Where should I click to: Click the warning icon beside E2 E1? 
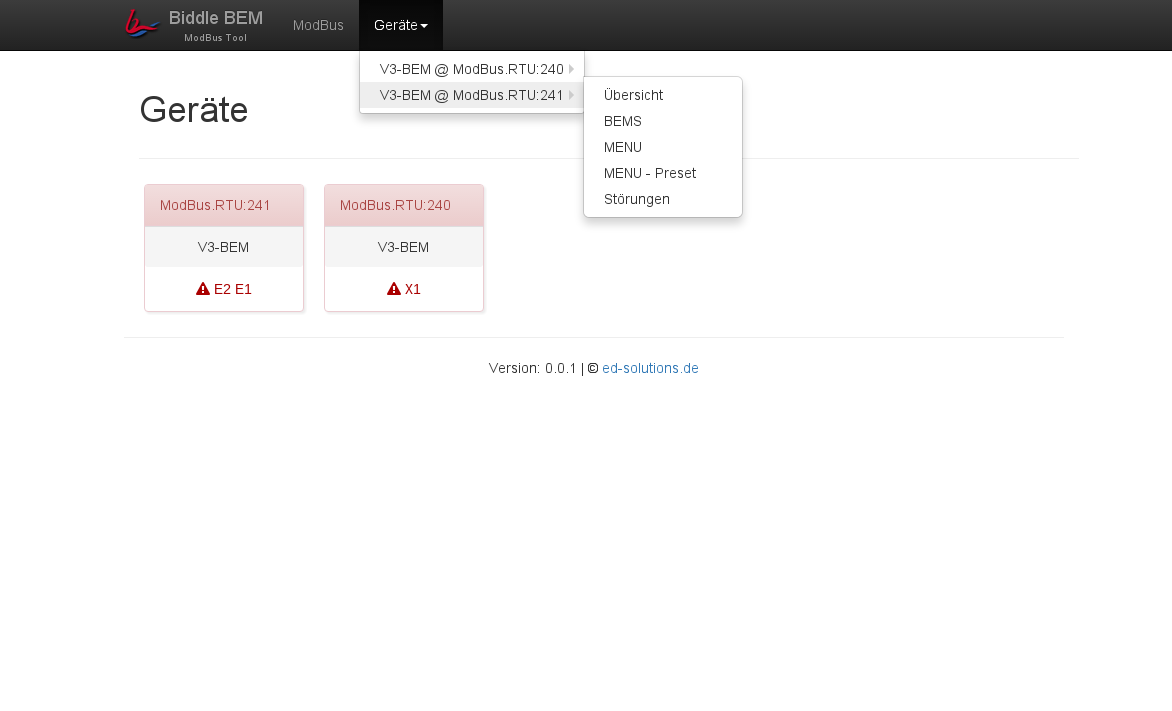pos(203,289)
